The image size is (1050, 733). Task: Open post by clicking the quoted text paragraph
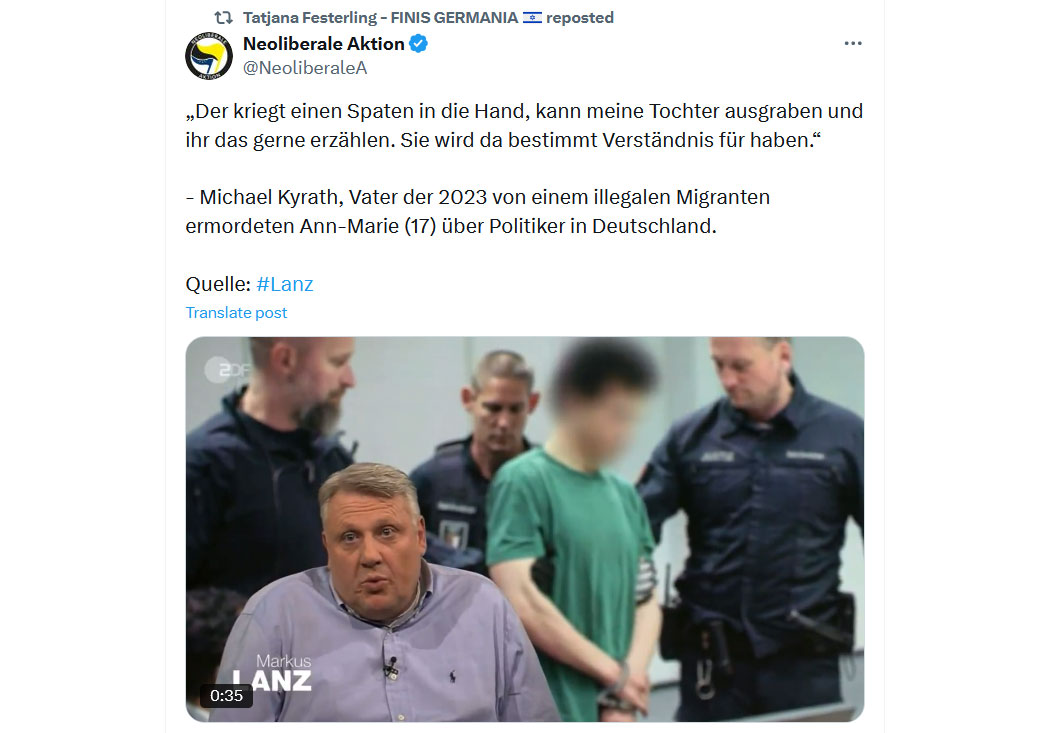click(524, 125)
